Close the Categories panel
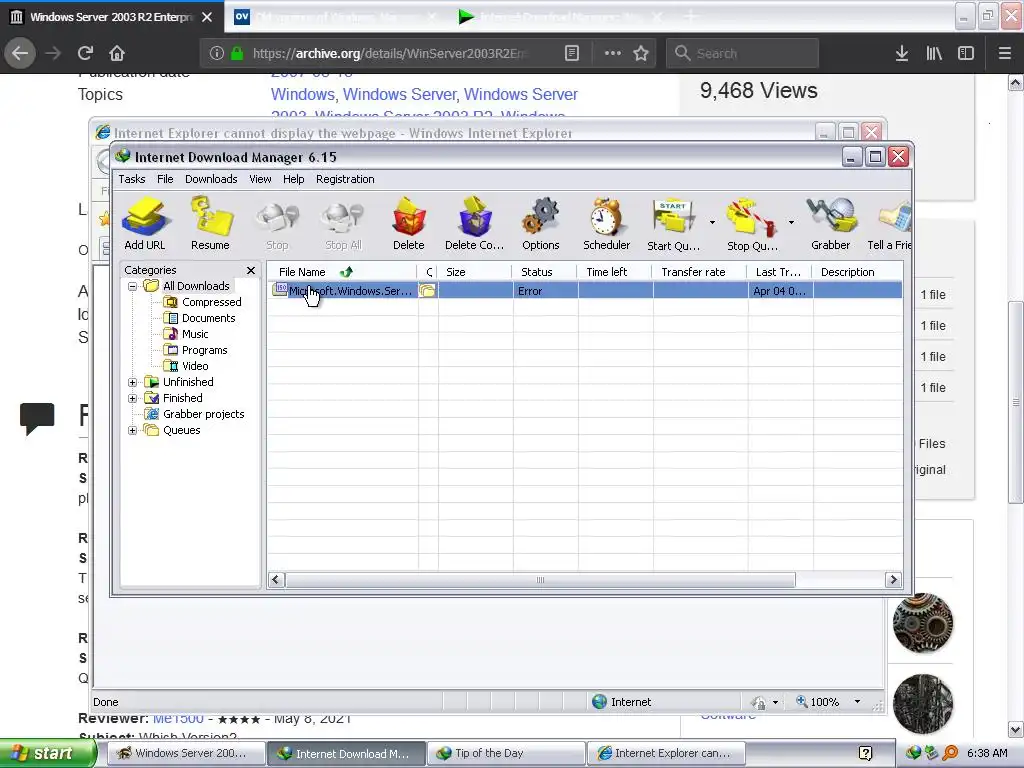 pyautogui.click(x=251, y=270)
